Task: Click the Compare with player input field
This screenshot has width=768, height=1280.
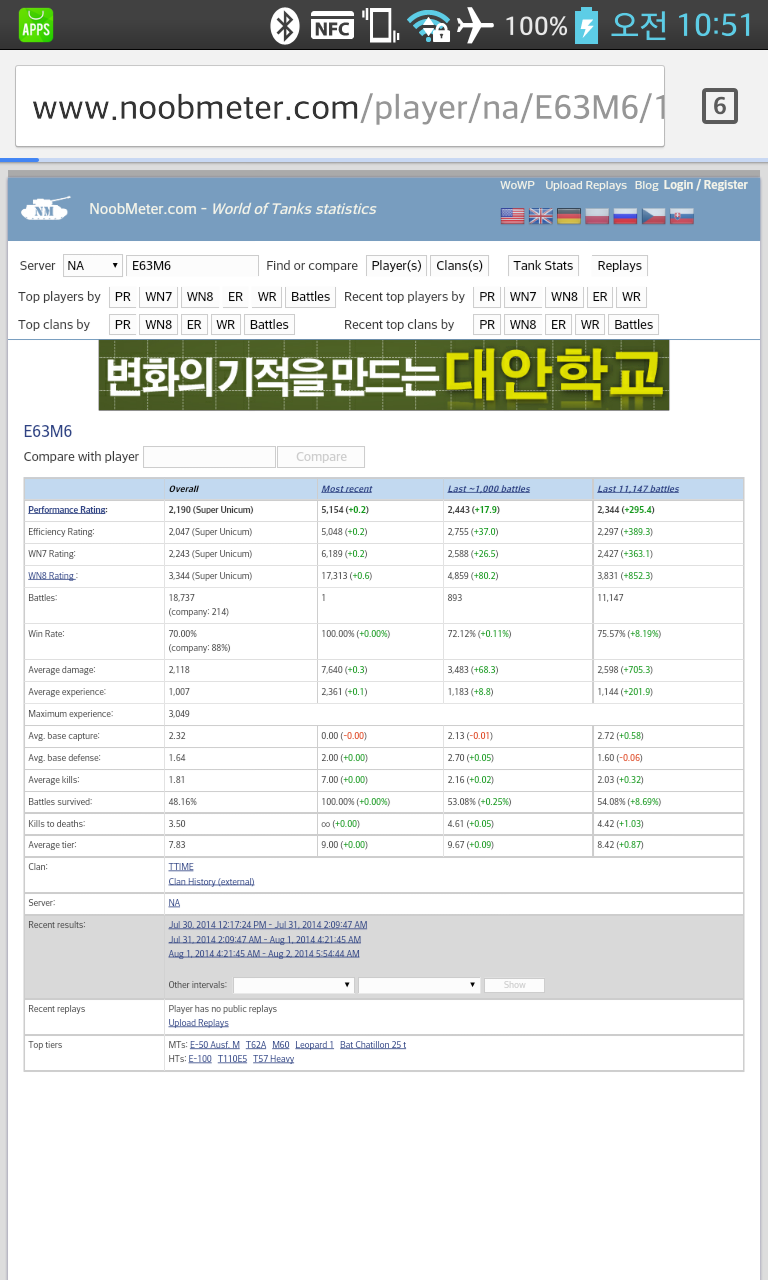Action: click(209, 457)
